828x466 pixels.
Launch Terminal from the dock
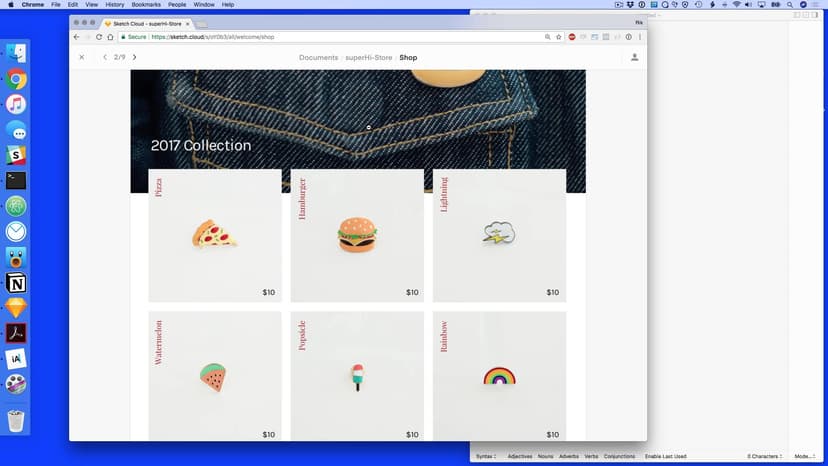16,181
